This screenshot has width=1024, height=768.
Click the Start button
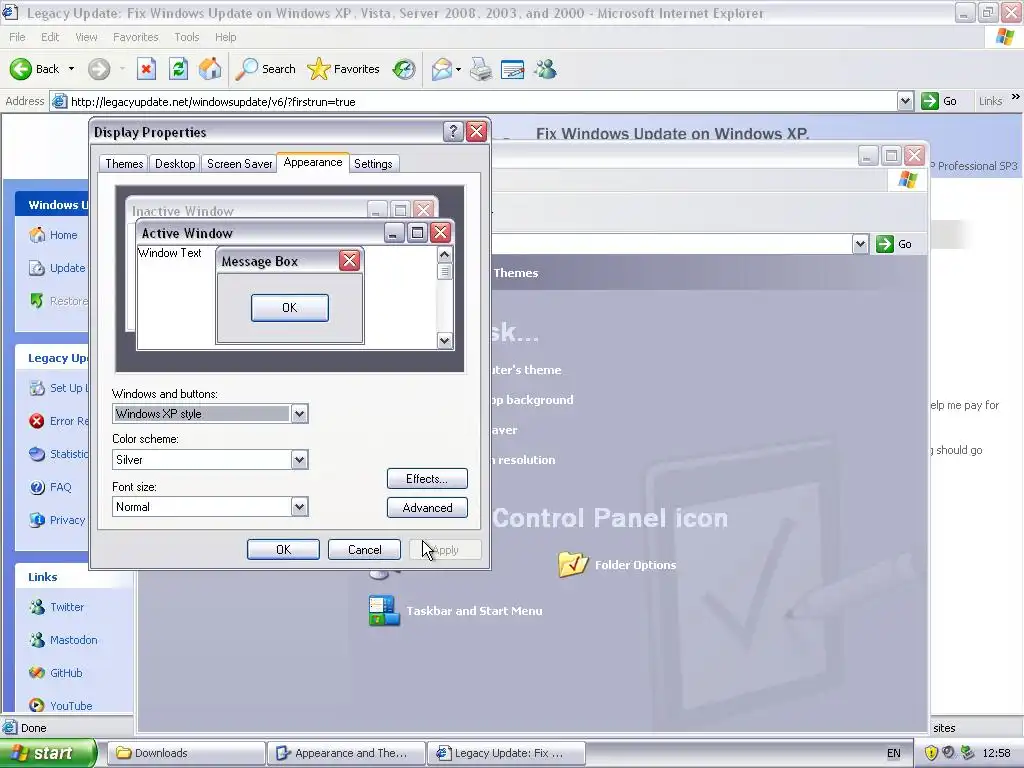click(48, 753)
